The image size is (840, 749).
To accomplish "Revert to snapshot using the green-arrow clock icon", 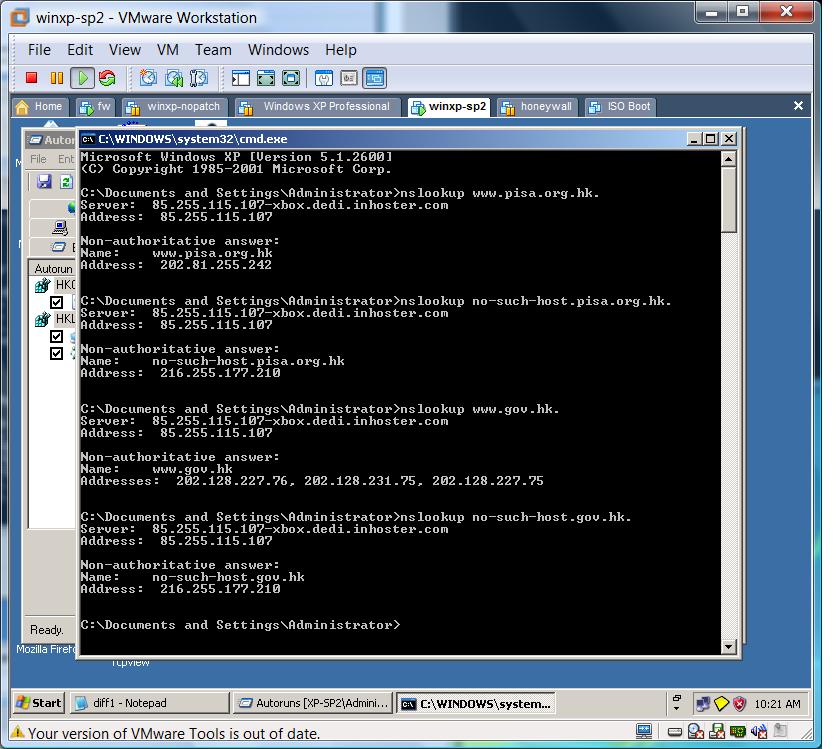I will tap(174, 78).
